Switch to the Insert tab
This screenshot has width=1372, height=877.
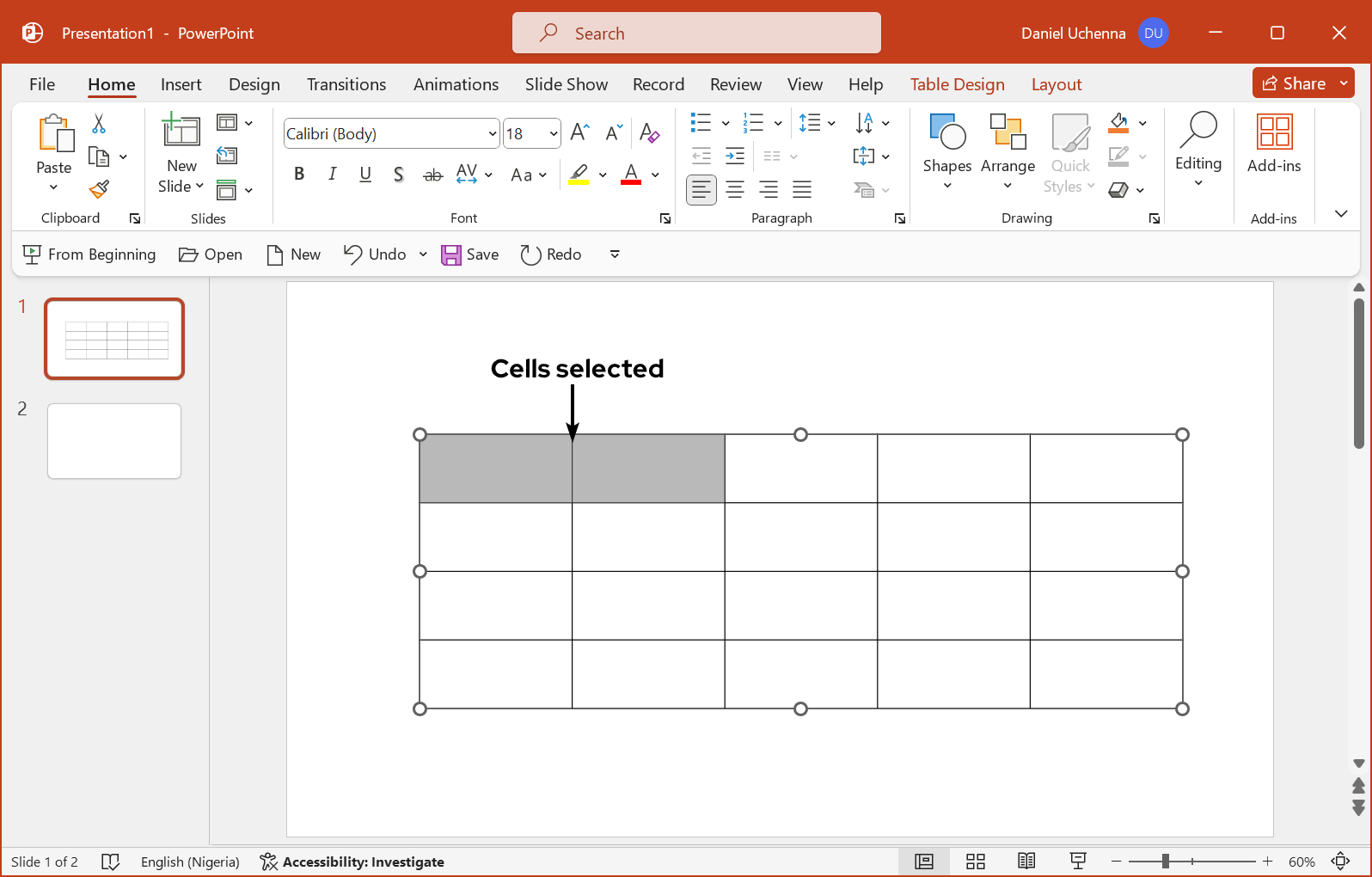pyautogui.click(x=181, y=84)
